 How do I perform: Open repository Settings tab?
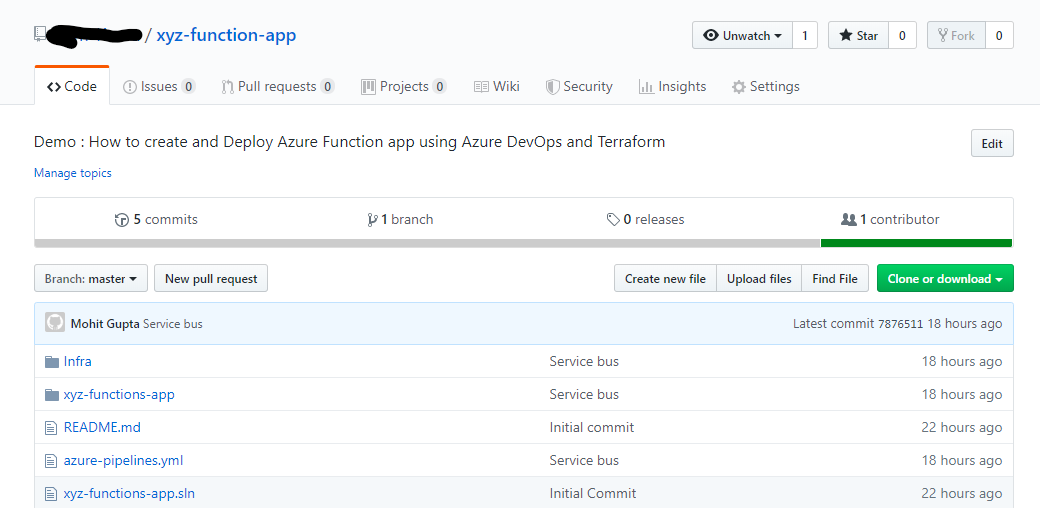pos(765,86)
